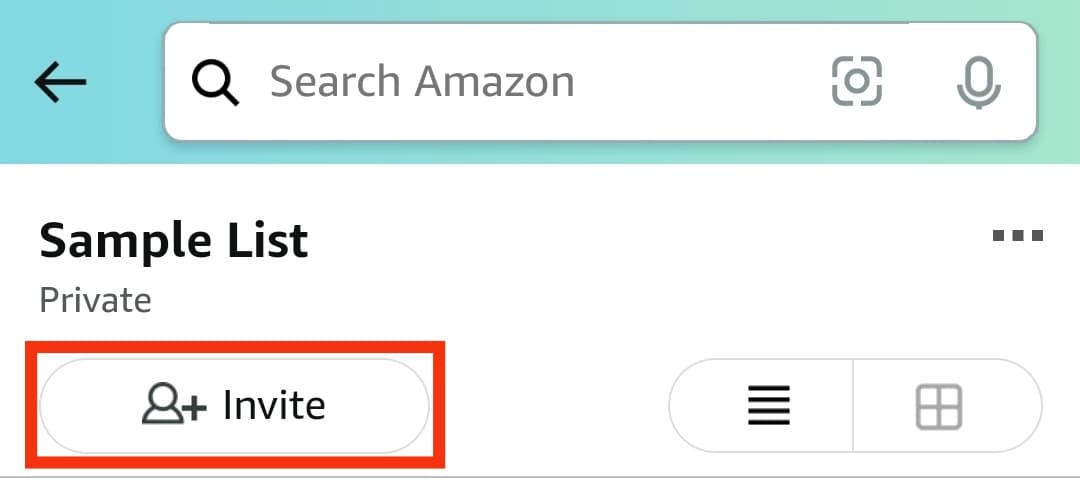Open the three-dot list options menu
This screenshot has width=1080, height=502.
tap(1017, 237)
